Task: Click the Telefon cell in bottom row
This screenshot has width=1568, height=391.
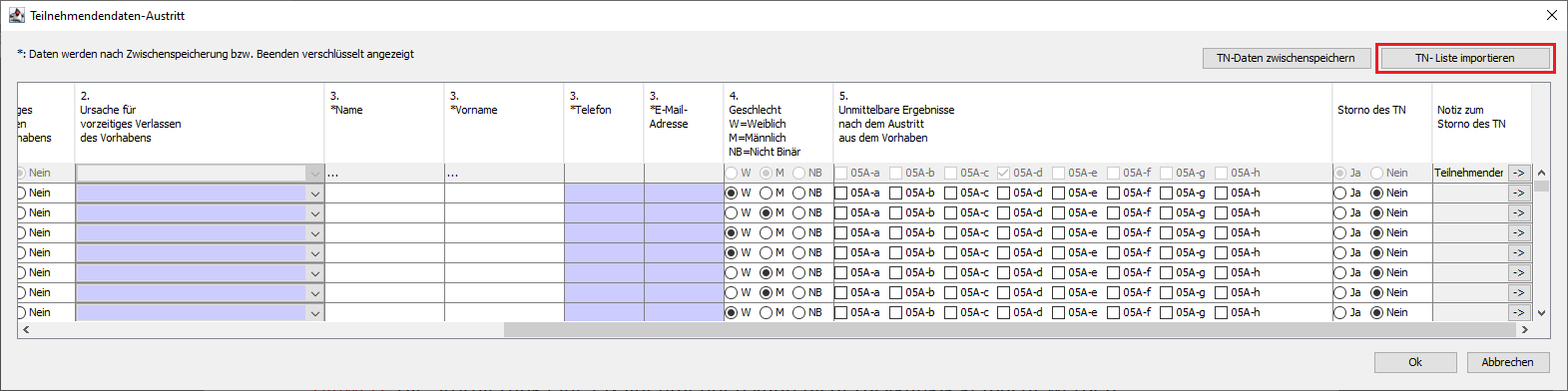Action: click(604, 312)
